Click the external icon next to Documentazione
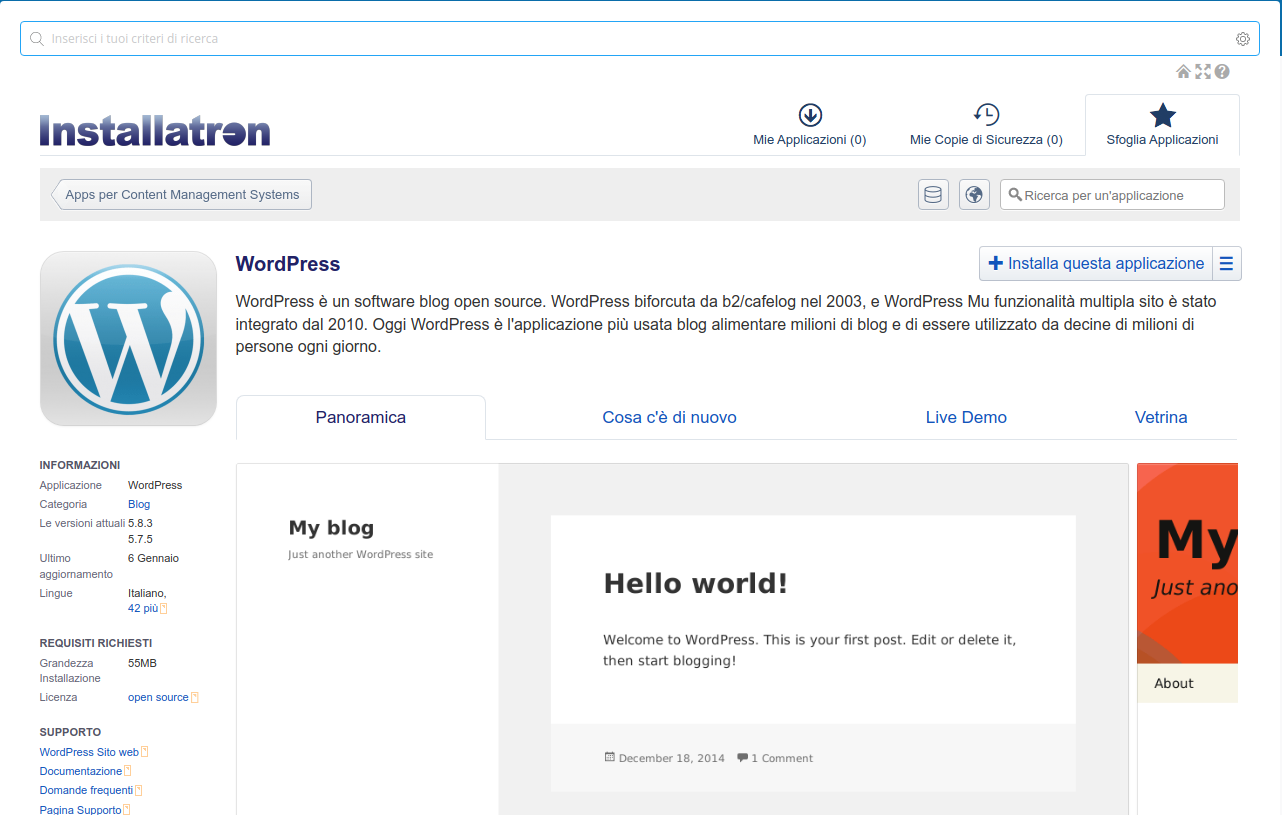This screenshot has width=1282, height=815. pos(128,771)
